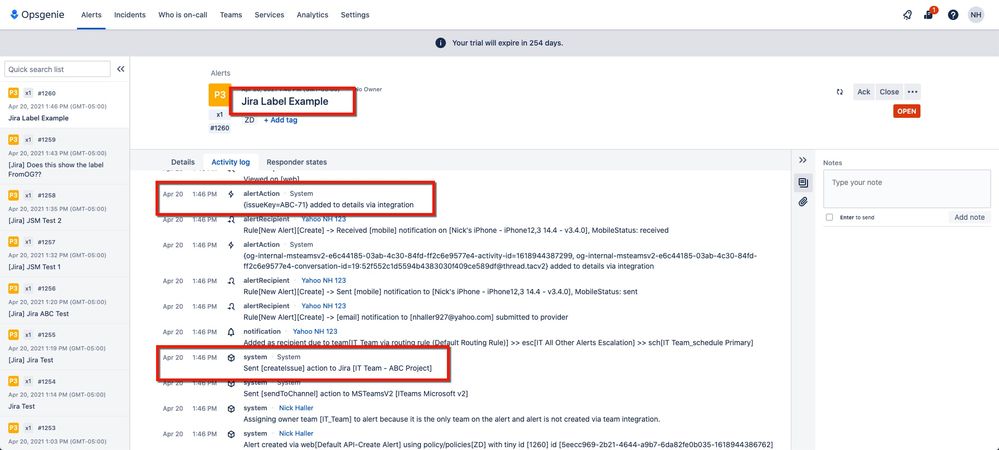Open the notifications gift icon with badge
The image size is (999, 450).
coord(929,15)
